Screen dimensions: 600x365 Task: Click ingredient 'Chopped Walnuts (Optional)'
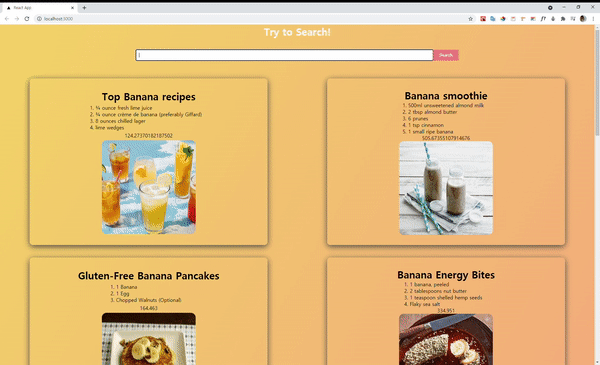[x=148, y=300]
